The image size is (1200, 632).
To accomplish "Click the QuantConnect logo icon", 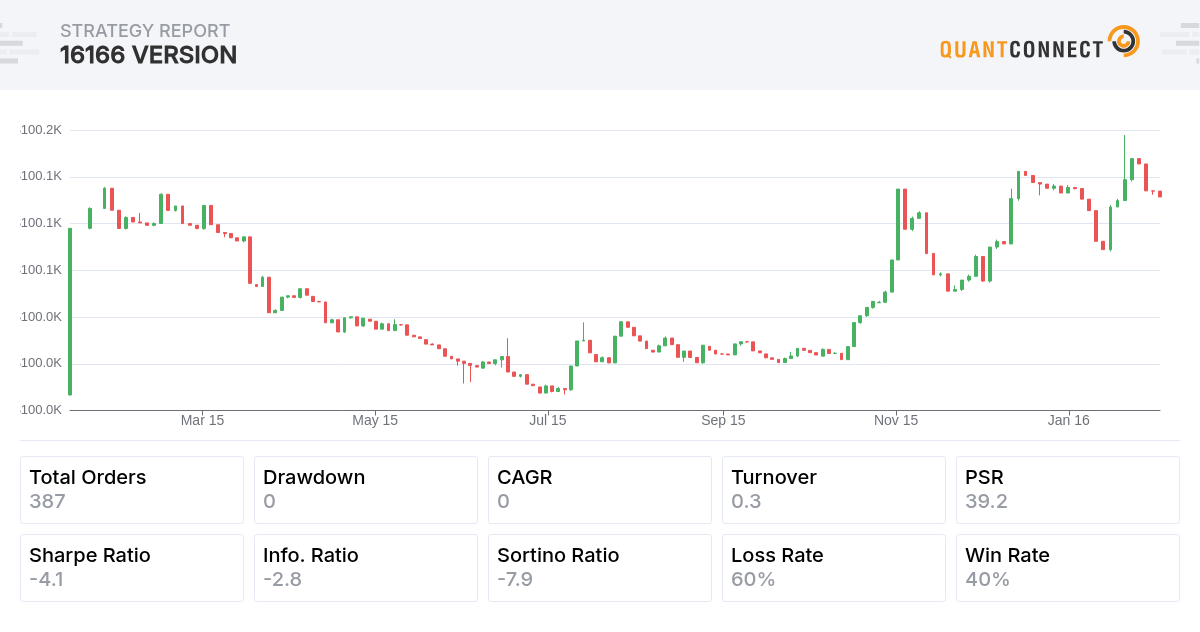I will click(x=1124, y=42).
